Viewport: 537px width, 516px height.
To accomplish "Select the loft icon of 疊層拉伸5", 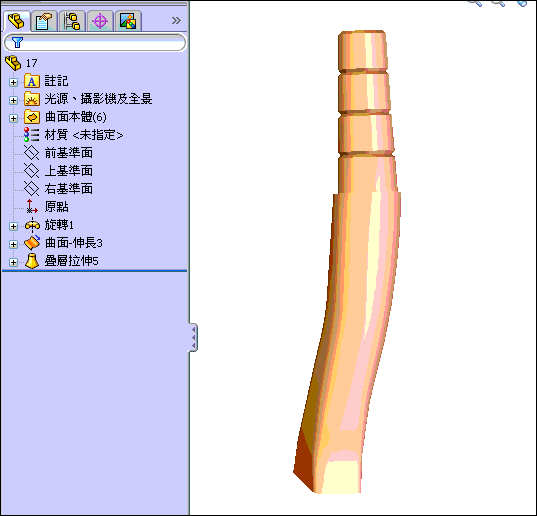I will pos(32,261).
